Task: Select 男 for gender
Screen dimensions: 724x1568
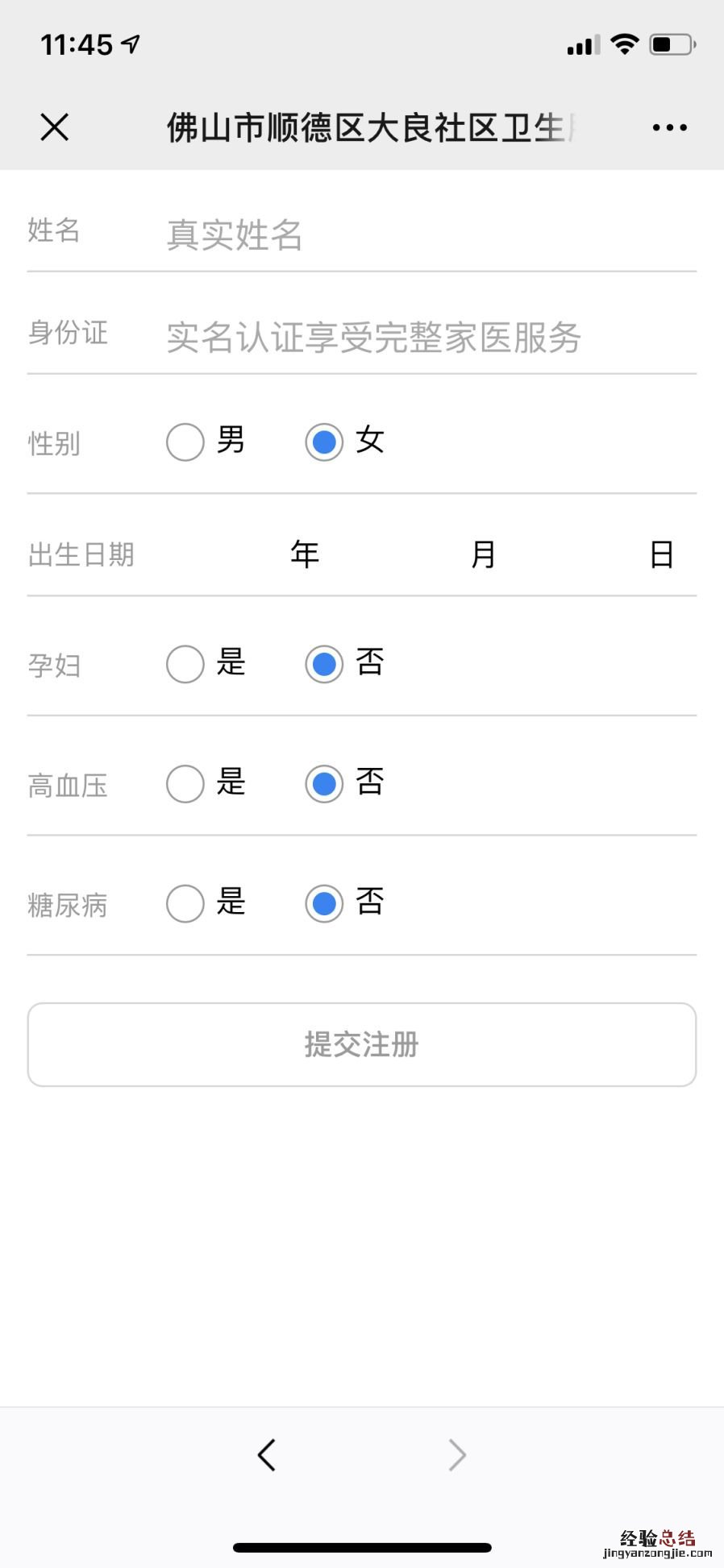Action: (185, 442)
